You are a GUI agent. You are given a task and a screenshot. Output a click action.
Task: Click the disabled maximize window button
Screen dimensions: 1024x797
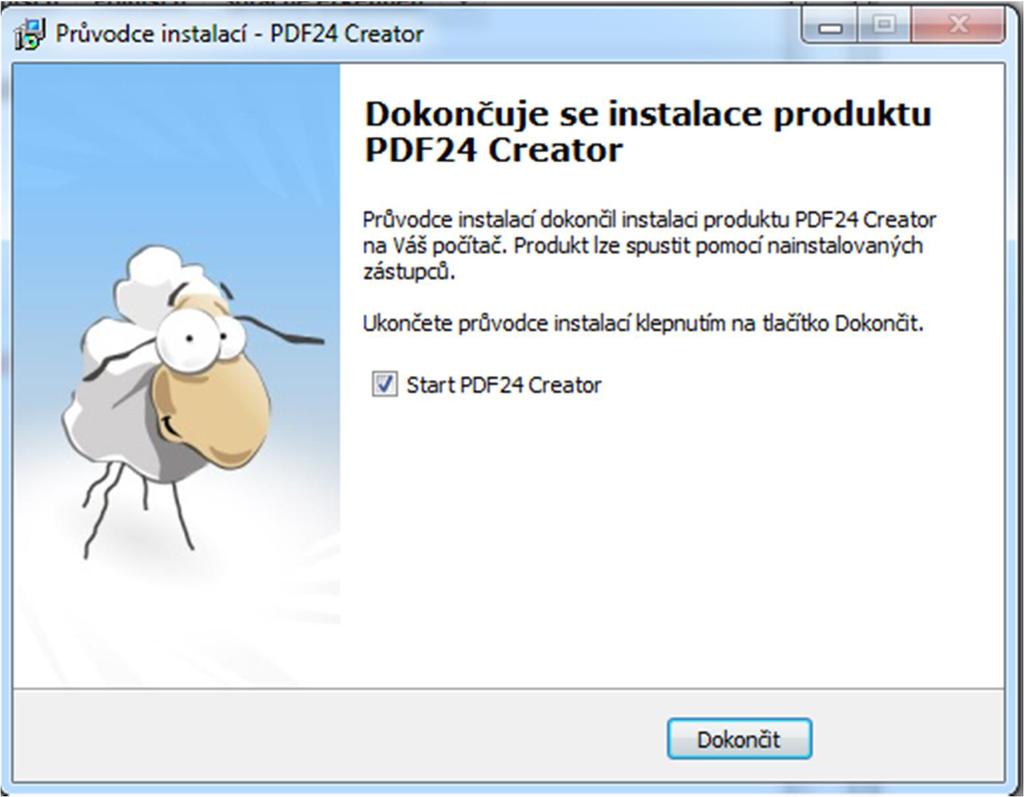click(884, 26)
